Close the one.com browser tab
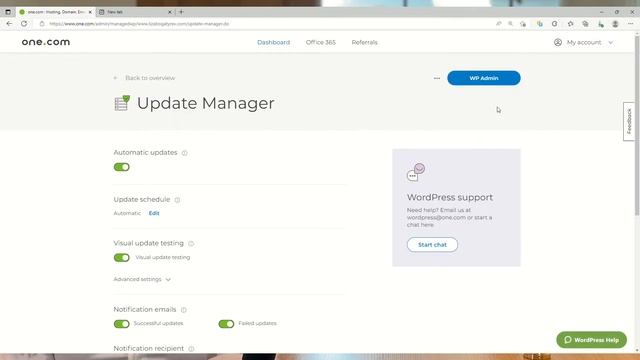Screen dimensions: 640x360 tap(90, 12)
